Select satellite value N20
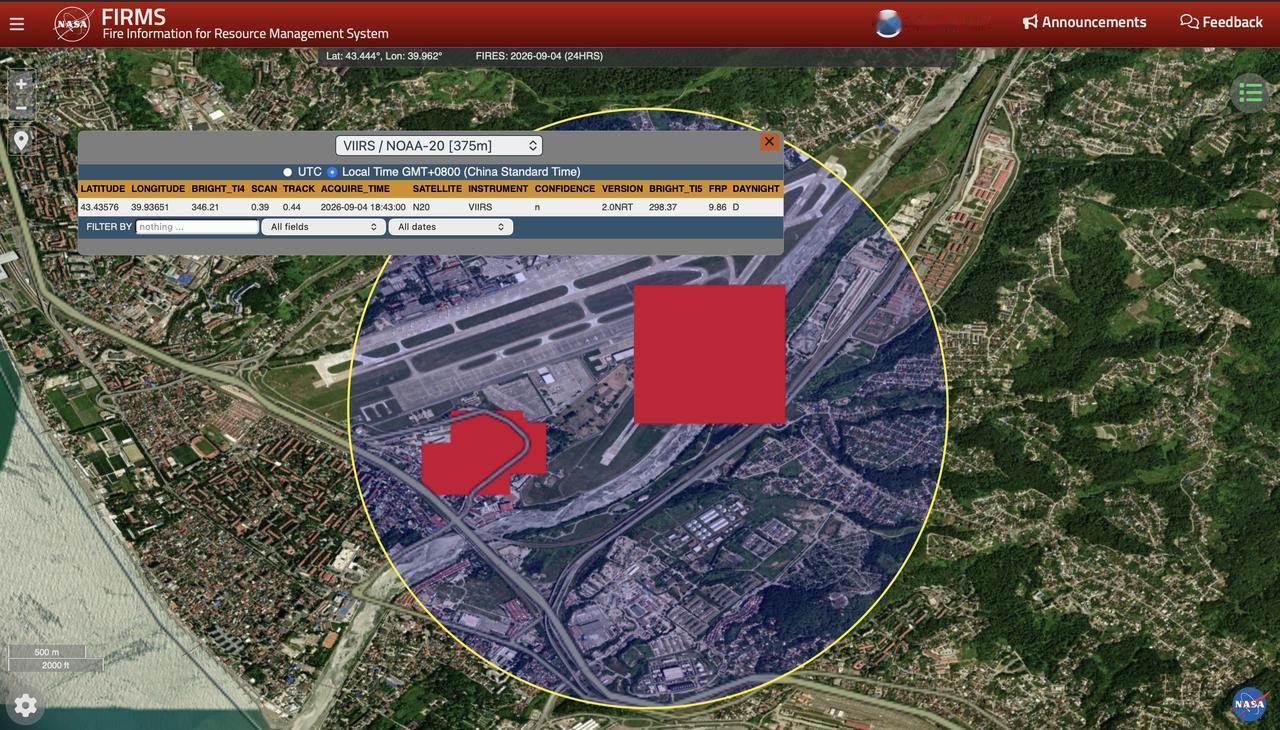Screen dimensions: 1280x730 click(x=421, y=208)
